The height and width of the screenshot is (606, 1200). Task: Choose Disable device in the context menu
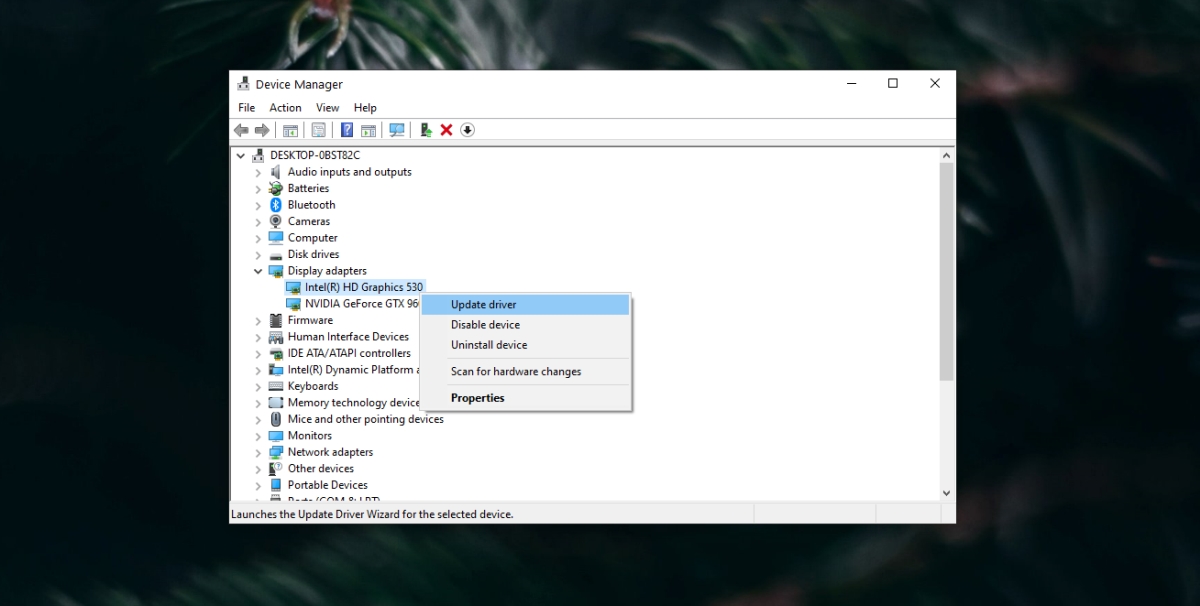(526, 325)
